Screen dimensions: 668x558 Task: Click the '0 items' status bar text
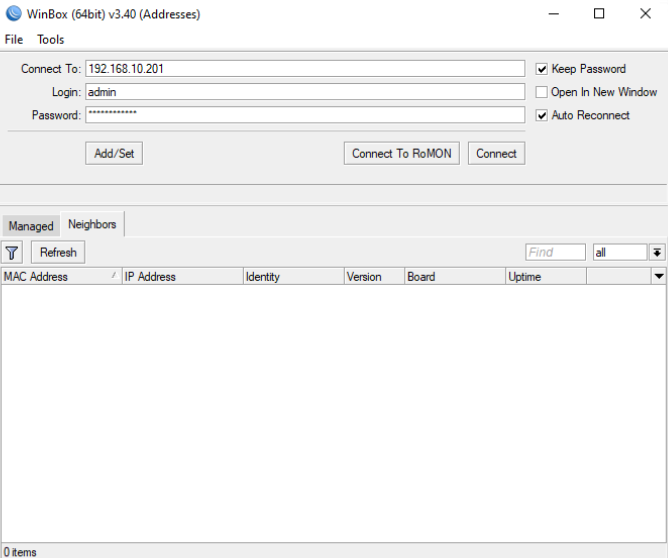click(20, 552)
